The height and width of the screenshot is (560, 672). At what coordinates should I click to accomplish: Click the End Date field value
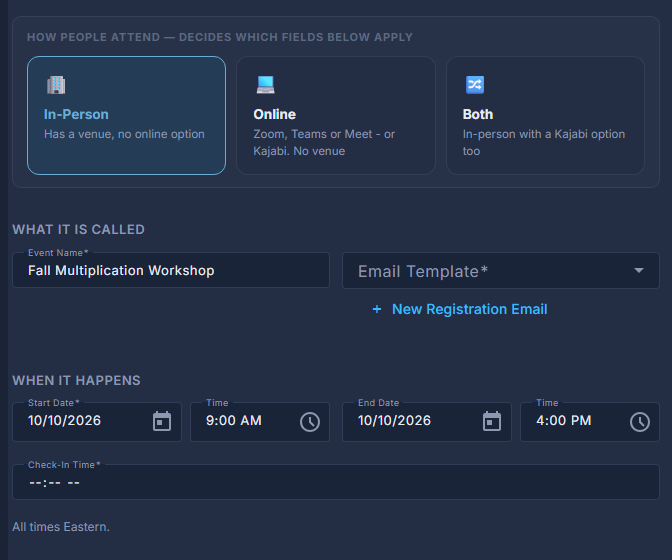point(394,420)
